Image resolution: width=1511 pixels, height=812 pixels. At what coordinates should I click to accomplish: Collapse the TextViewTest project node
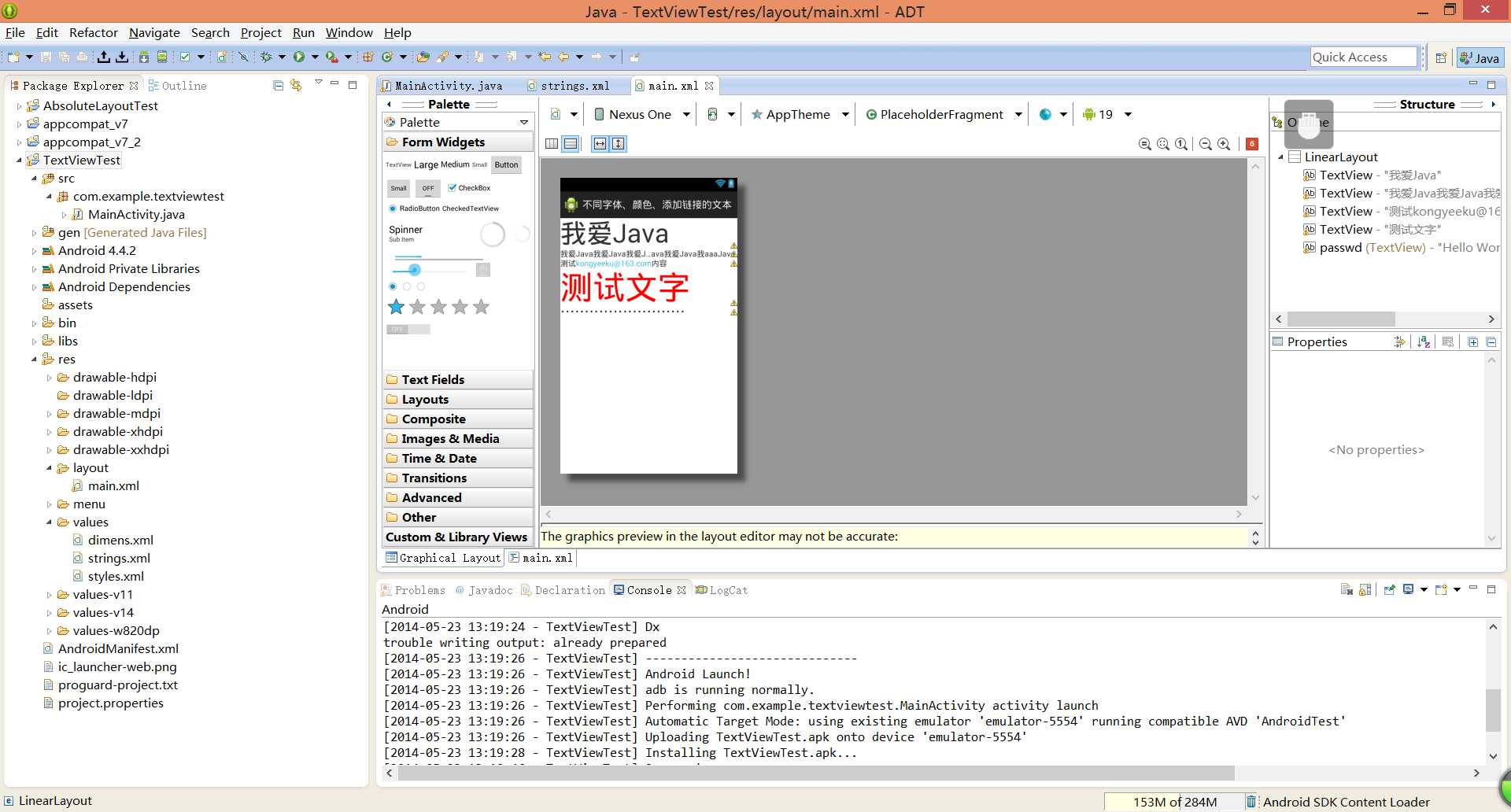[20, 160]
